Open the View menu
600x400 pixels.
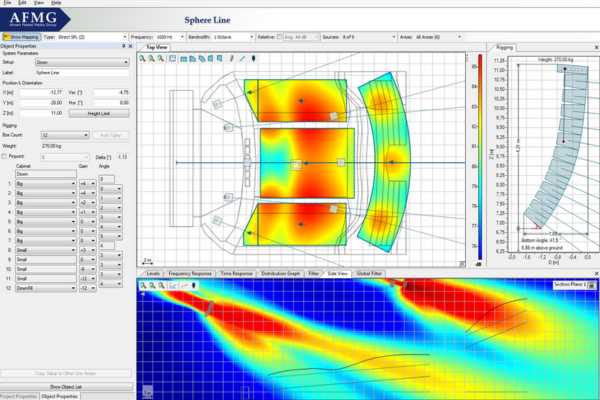pyautogui.click(x=37, y=3)
